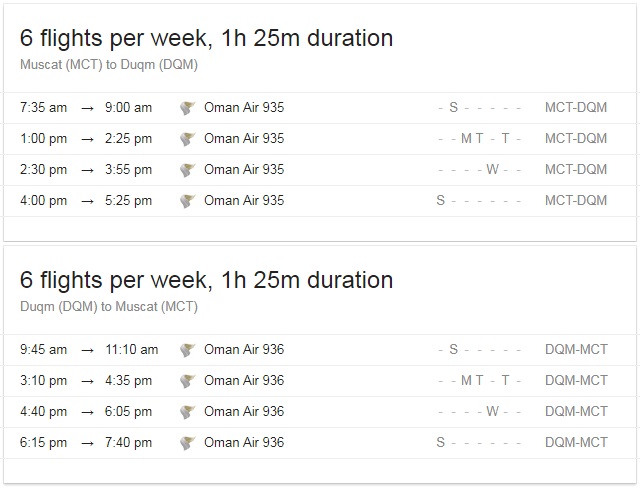Click Oman Air logo on 6:15 pm flight
641x488 pixels.
[188, 443]
